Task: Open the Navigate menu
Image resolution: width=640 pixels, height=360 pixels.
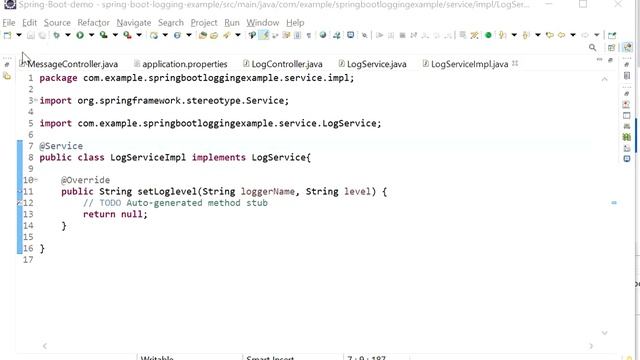Action: (x=134, y=23)
